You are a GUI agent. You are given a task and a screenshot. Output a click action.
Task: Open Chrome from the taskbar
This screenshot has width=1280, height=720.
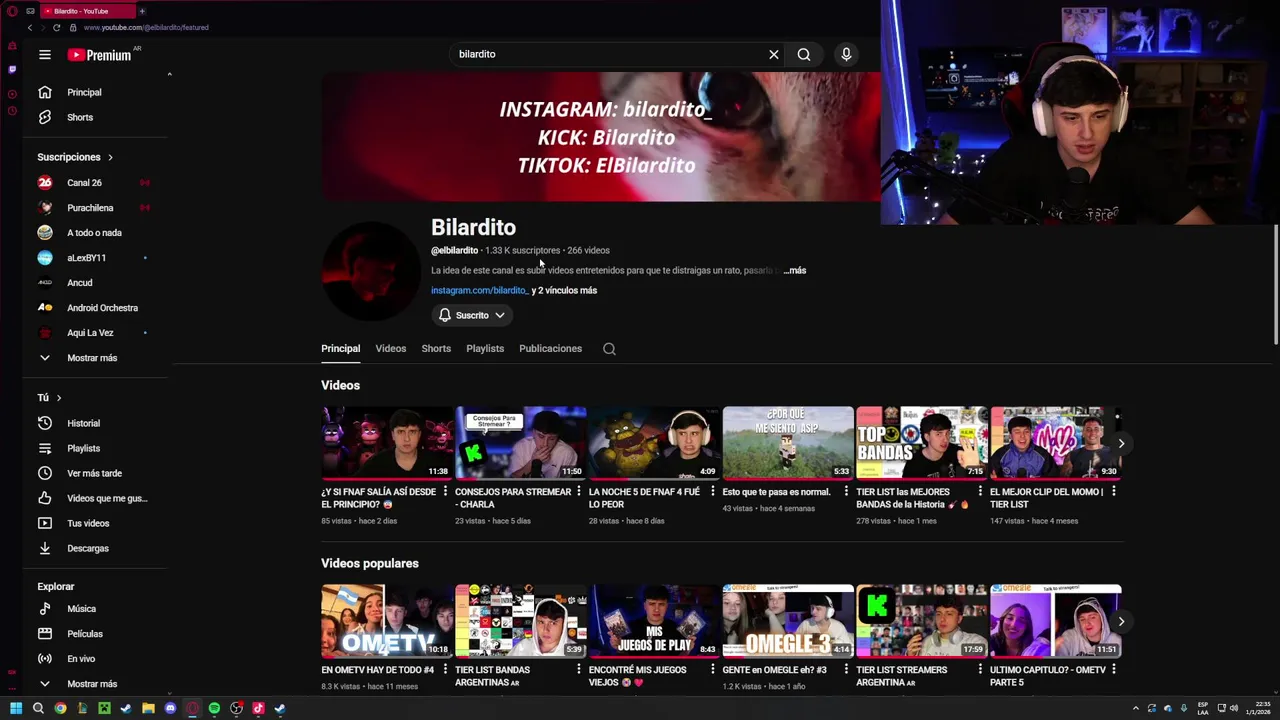coord(60,708)
